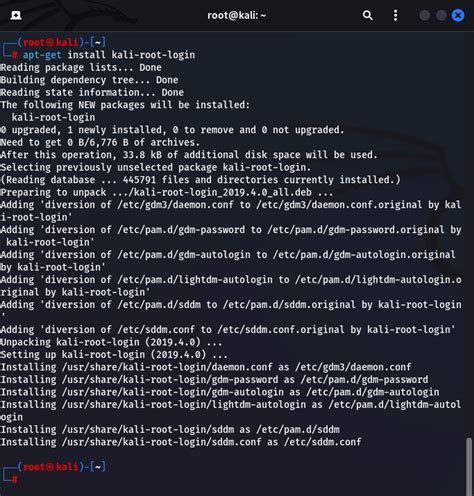The height and width of the screenshot is (496, 474).
Task: Click Installing line for /etc/pam.d/gdm-autologin
Action: click(220, 392)
